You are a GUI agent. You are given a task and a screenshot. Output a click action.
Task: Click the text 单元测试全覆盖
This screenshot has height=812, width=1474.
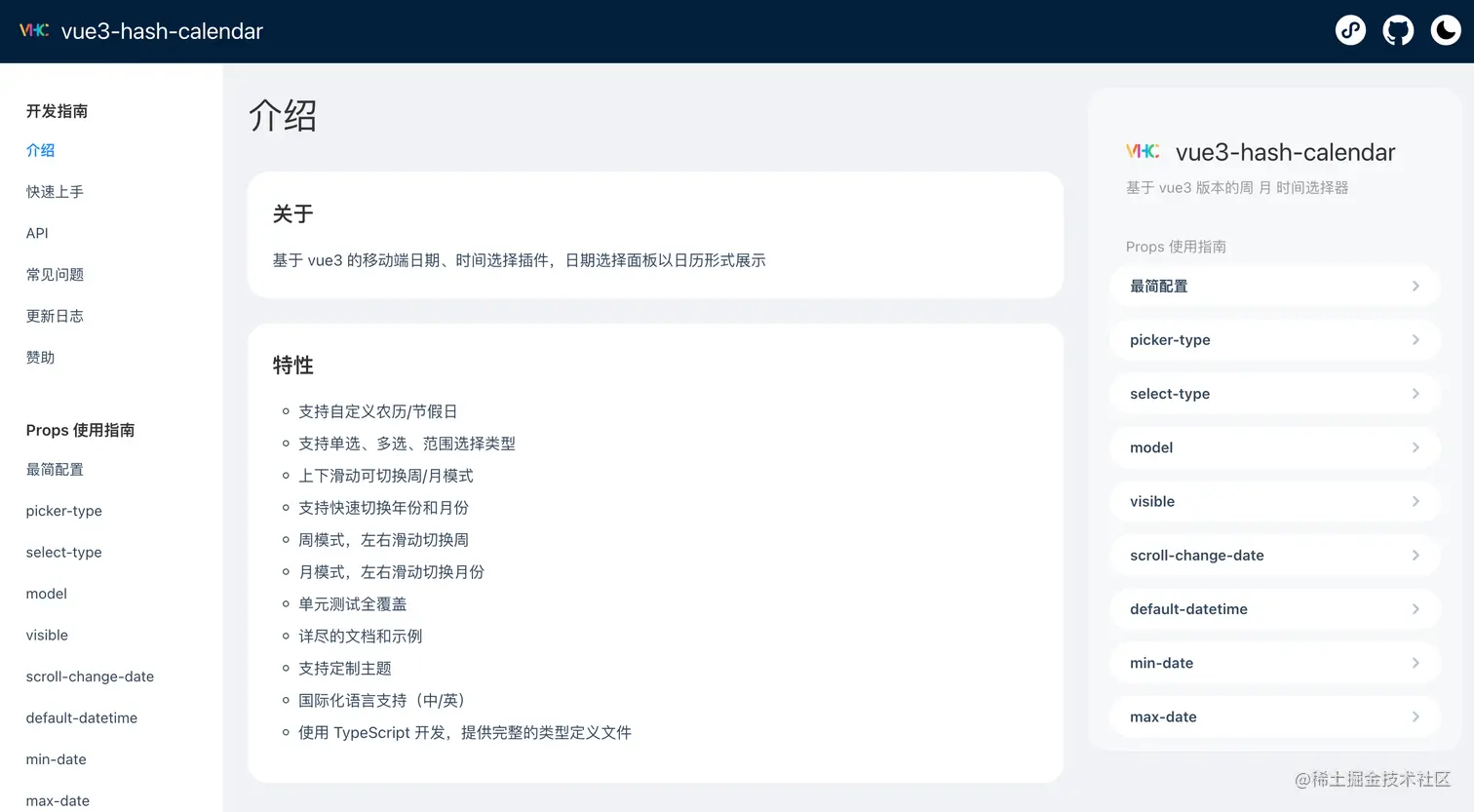click(x=352, y=604)
